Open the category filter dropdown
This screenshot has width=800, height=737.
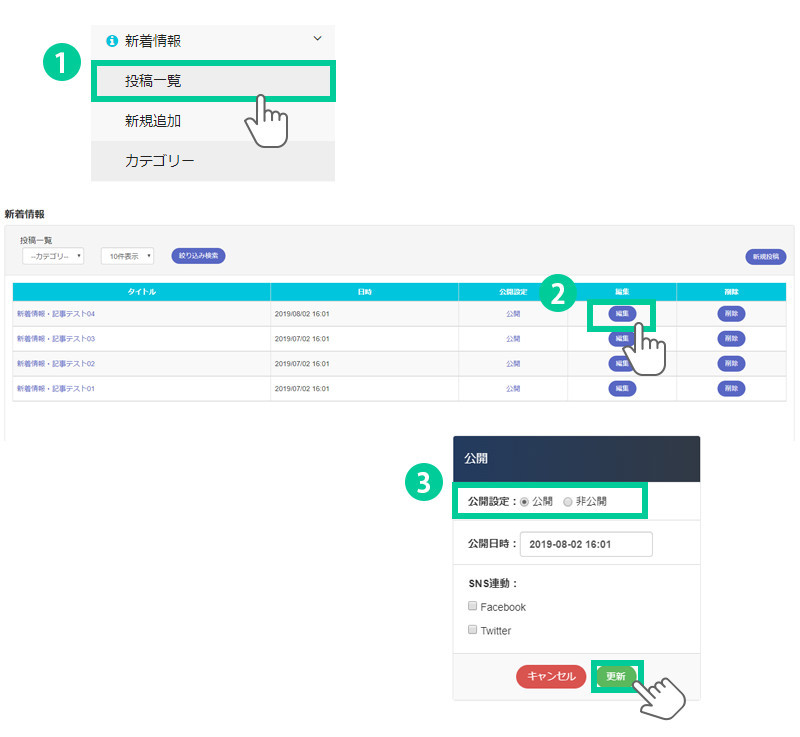click(x=53, y=256)
